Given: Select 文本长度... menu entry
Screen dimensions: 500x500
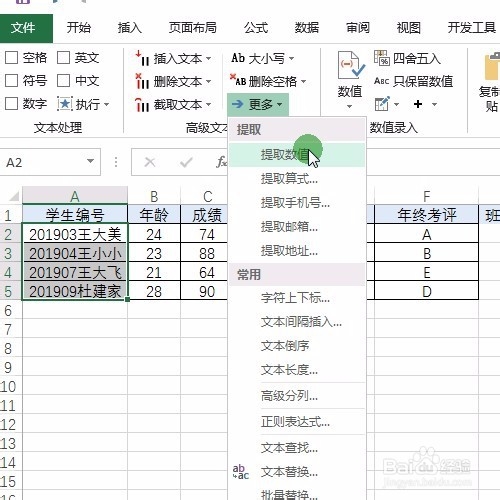Looking at the screenshot, I should click(297, 370).
